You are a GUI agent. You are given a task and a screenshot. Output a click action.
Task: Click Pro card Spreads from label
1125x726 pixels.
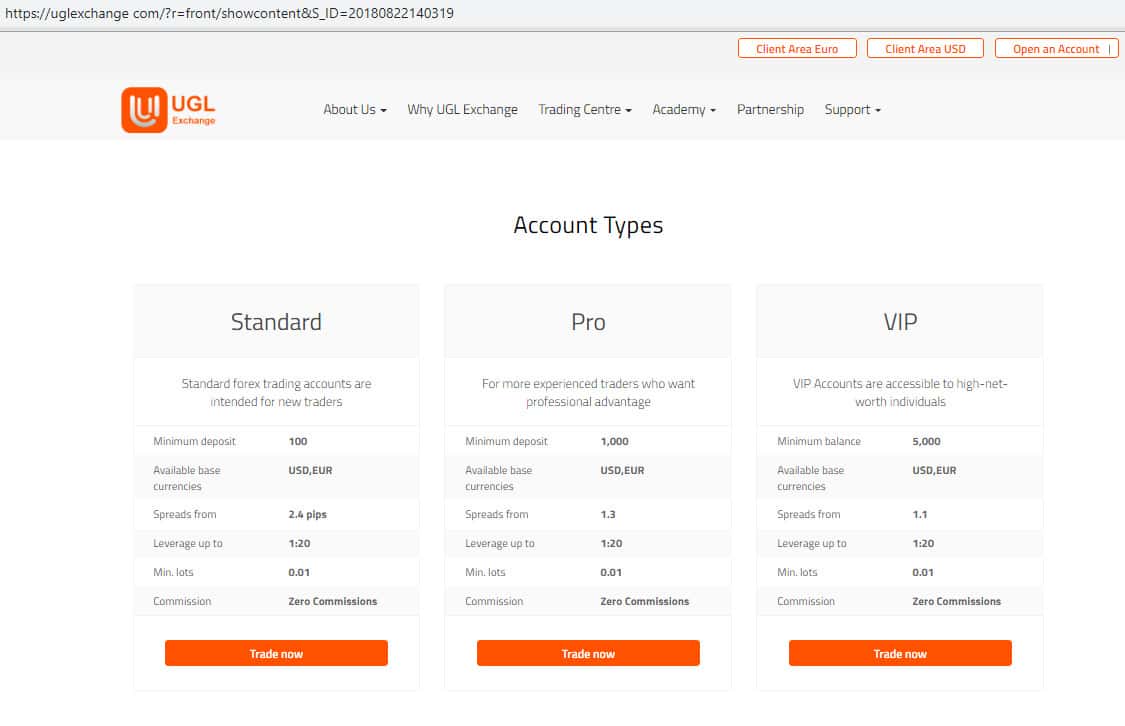[x=496, y=514]
